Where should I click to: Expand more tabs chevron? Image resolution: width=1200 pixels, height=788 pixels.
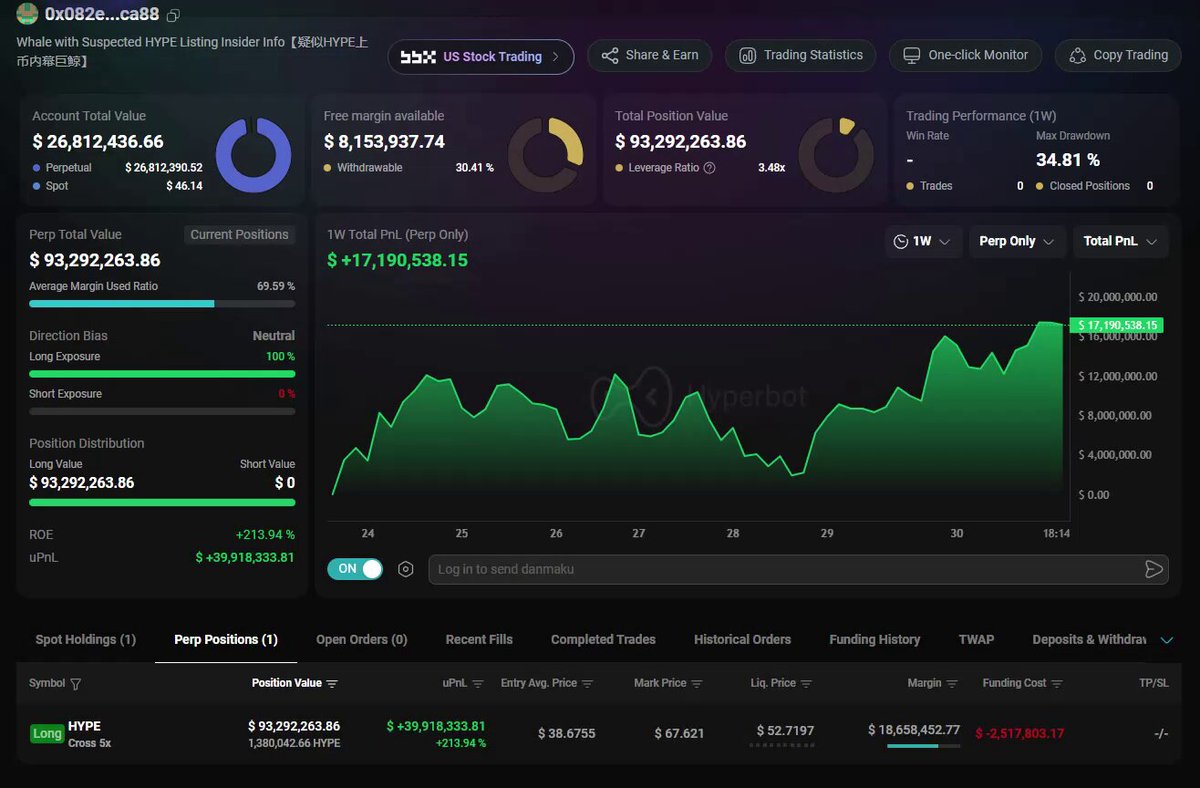1166,640
